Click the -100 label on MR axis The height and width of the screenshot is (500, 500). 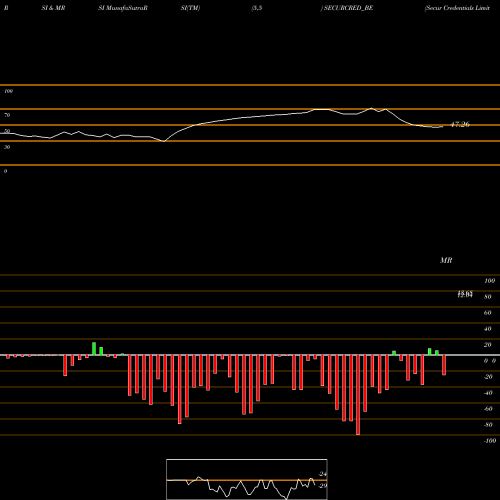(x=490, y=441)
